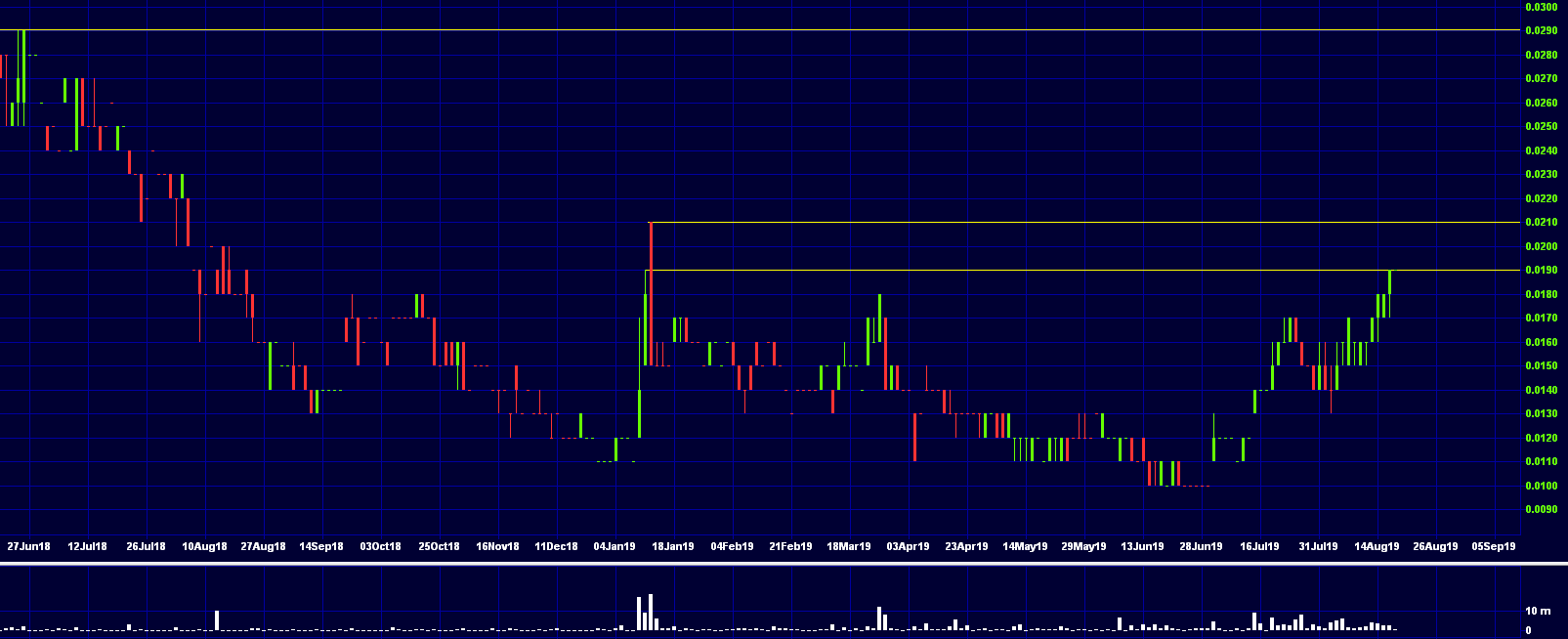
Task: Click the 18Mar19 date label
Action: [849, 546]
